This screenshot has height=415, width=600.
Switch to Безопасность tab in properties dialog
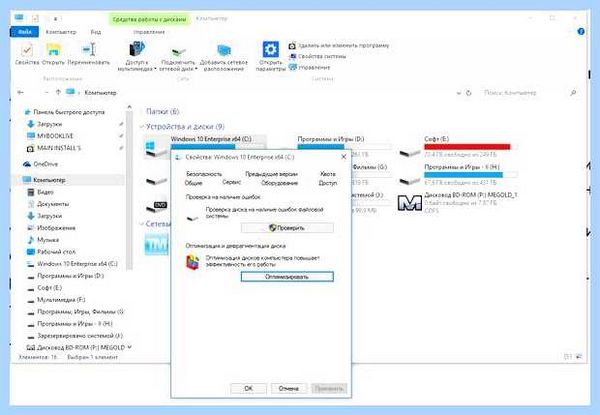point(204,174)
